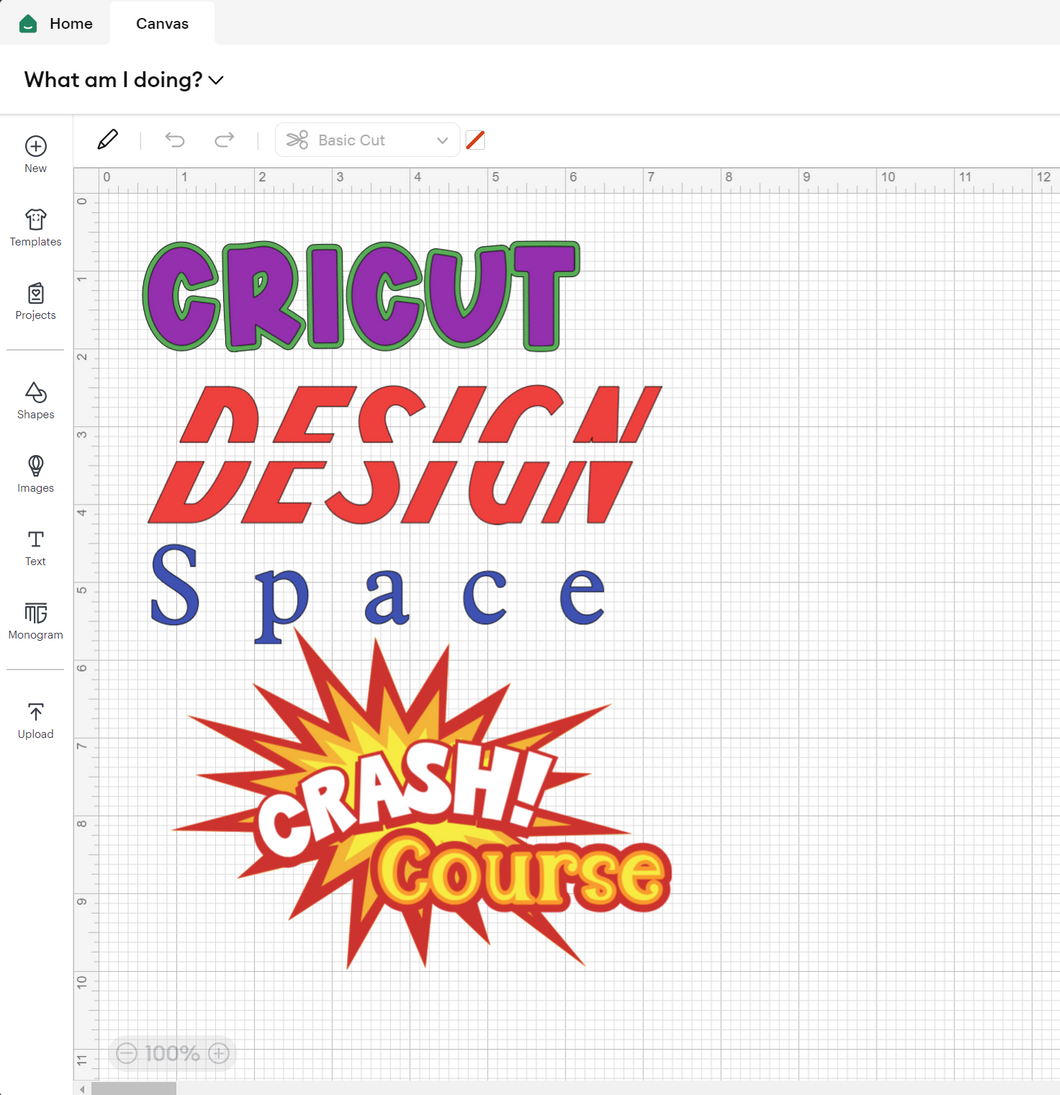Open the color swatch beside Basic Cut
1060x1095 pixels.
[x=475, y=140]
